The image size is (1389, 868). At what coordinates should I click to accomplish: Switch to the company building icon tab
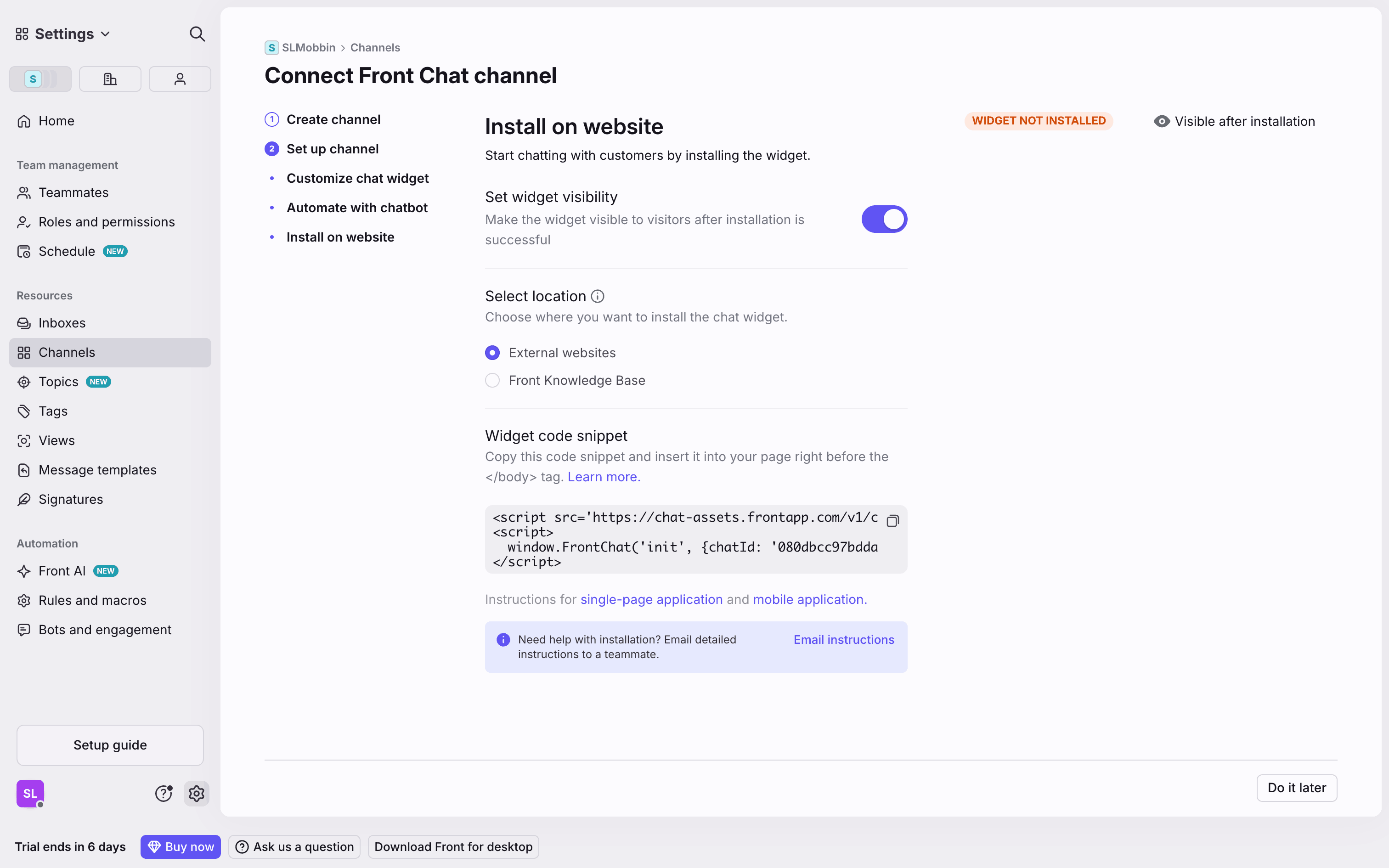[x=110, y=79]
